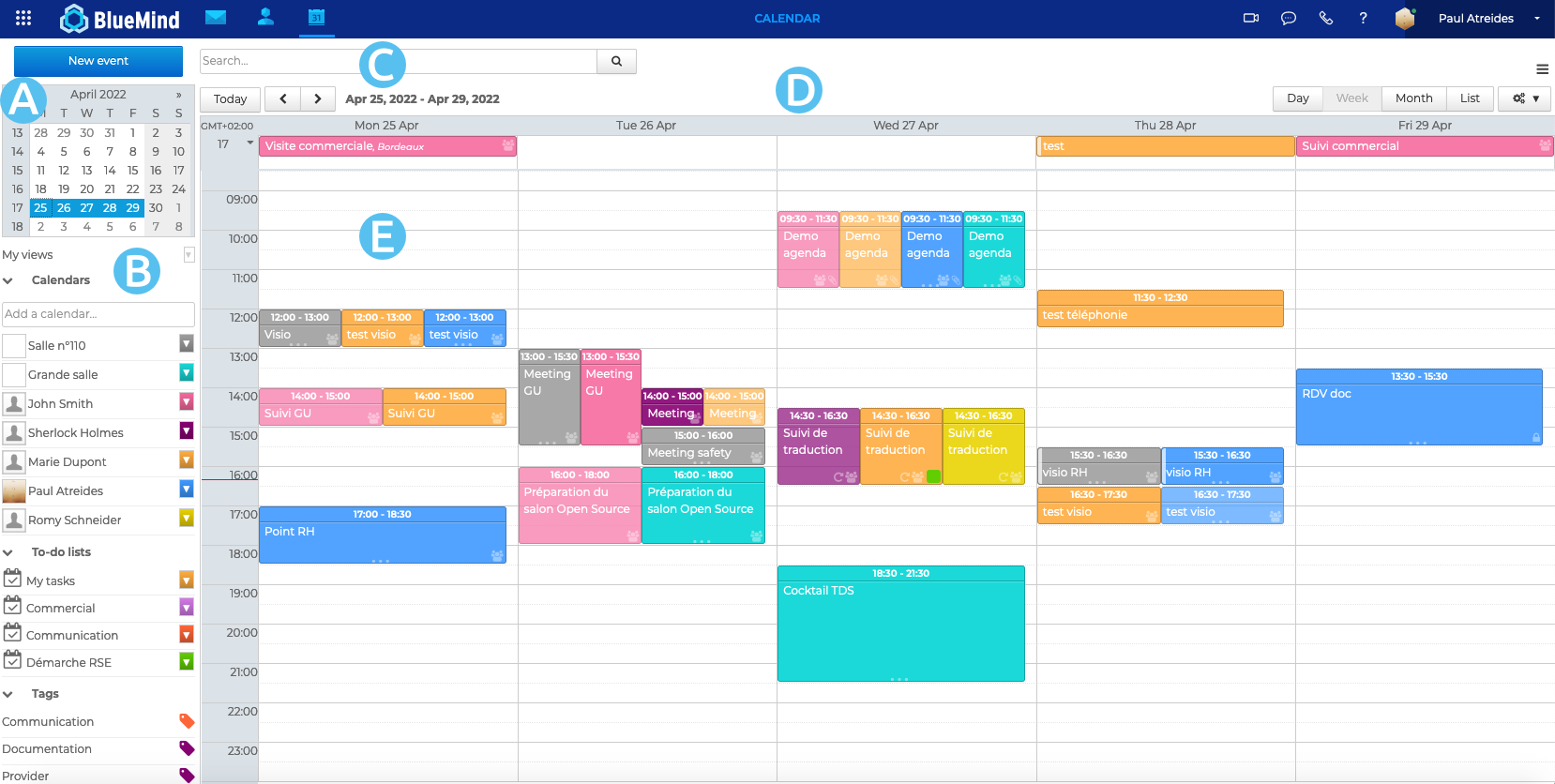The height and width of the screenshot is (784, 1555).
Task: Click the search magnifier button
Action: 616,61
